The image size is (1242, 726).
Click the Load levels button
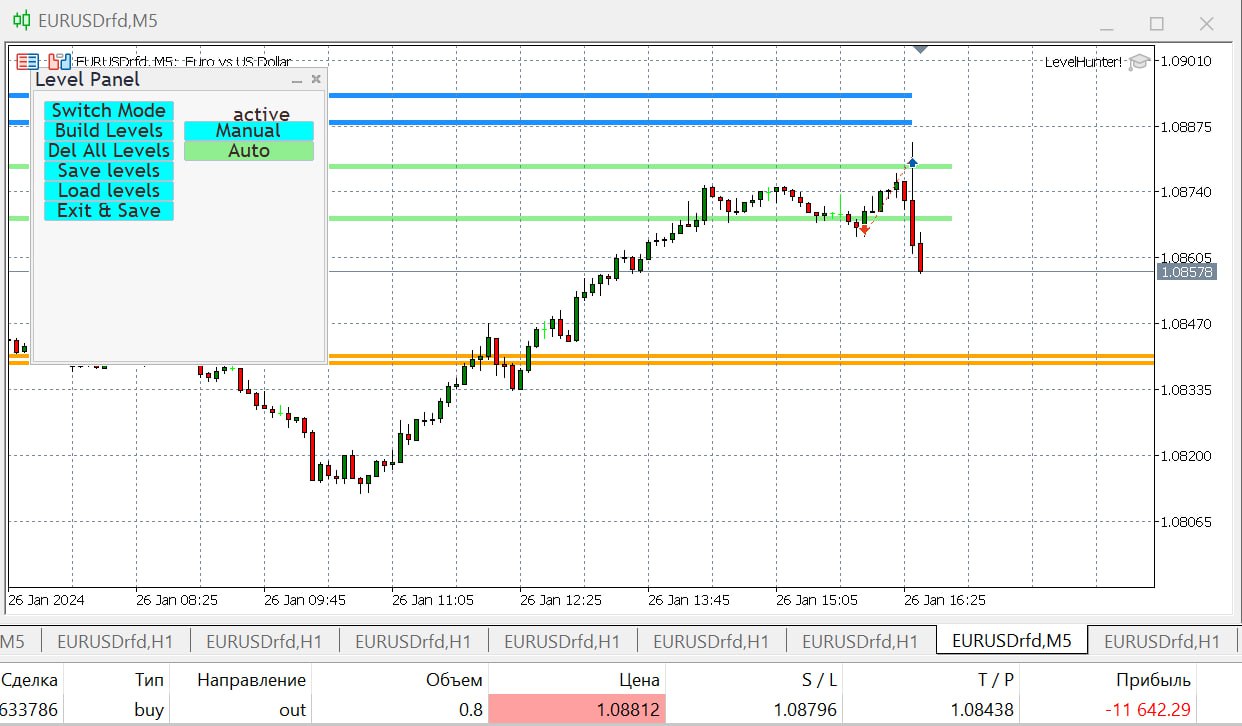(108, 191)
